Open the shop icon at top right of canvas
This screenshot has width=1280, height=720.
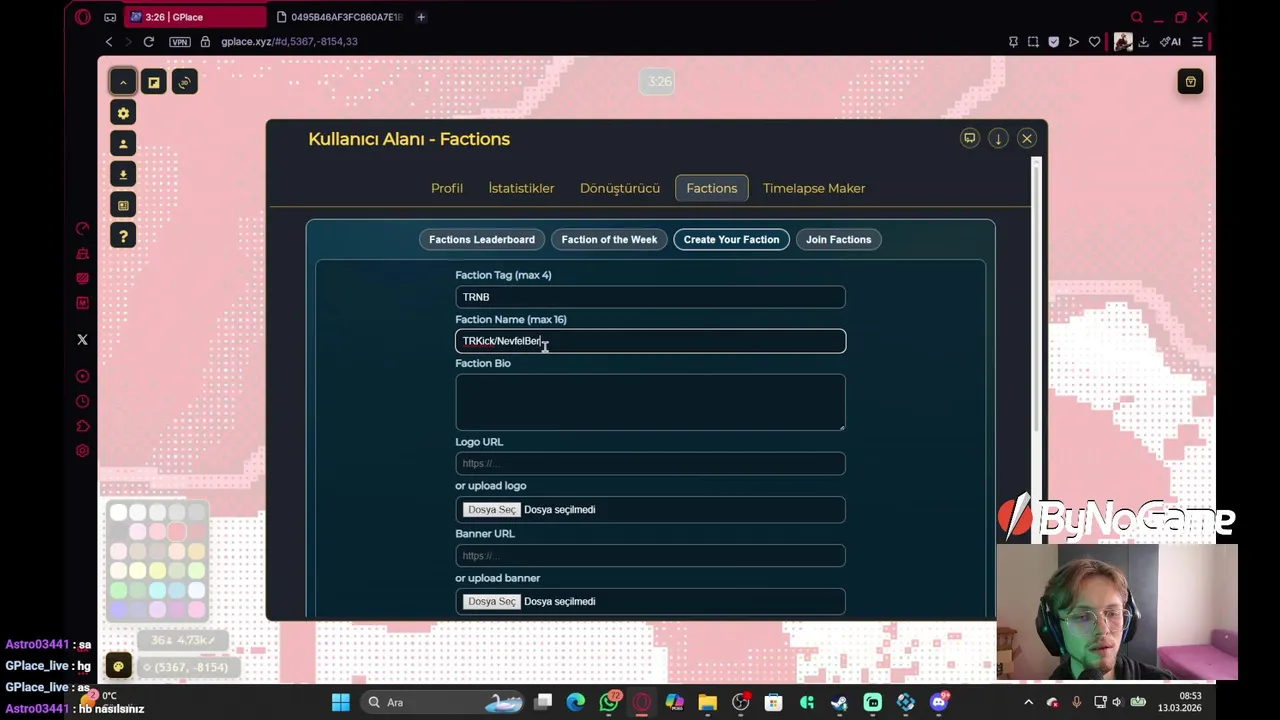(1190, 82)
